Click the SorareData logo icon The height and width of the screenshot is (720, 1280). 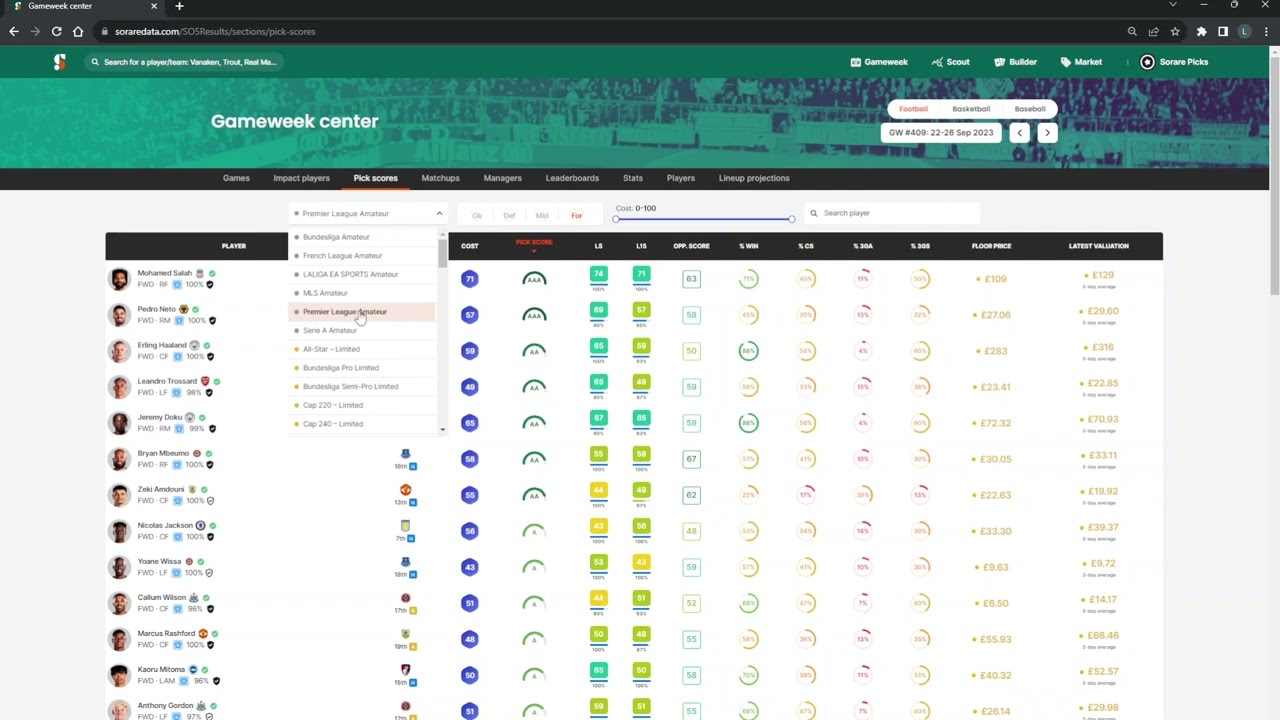click(x=60, y=62)
